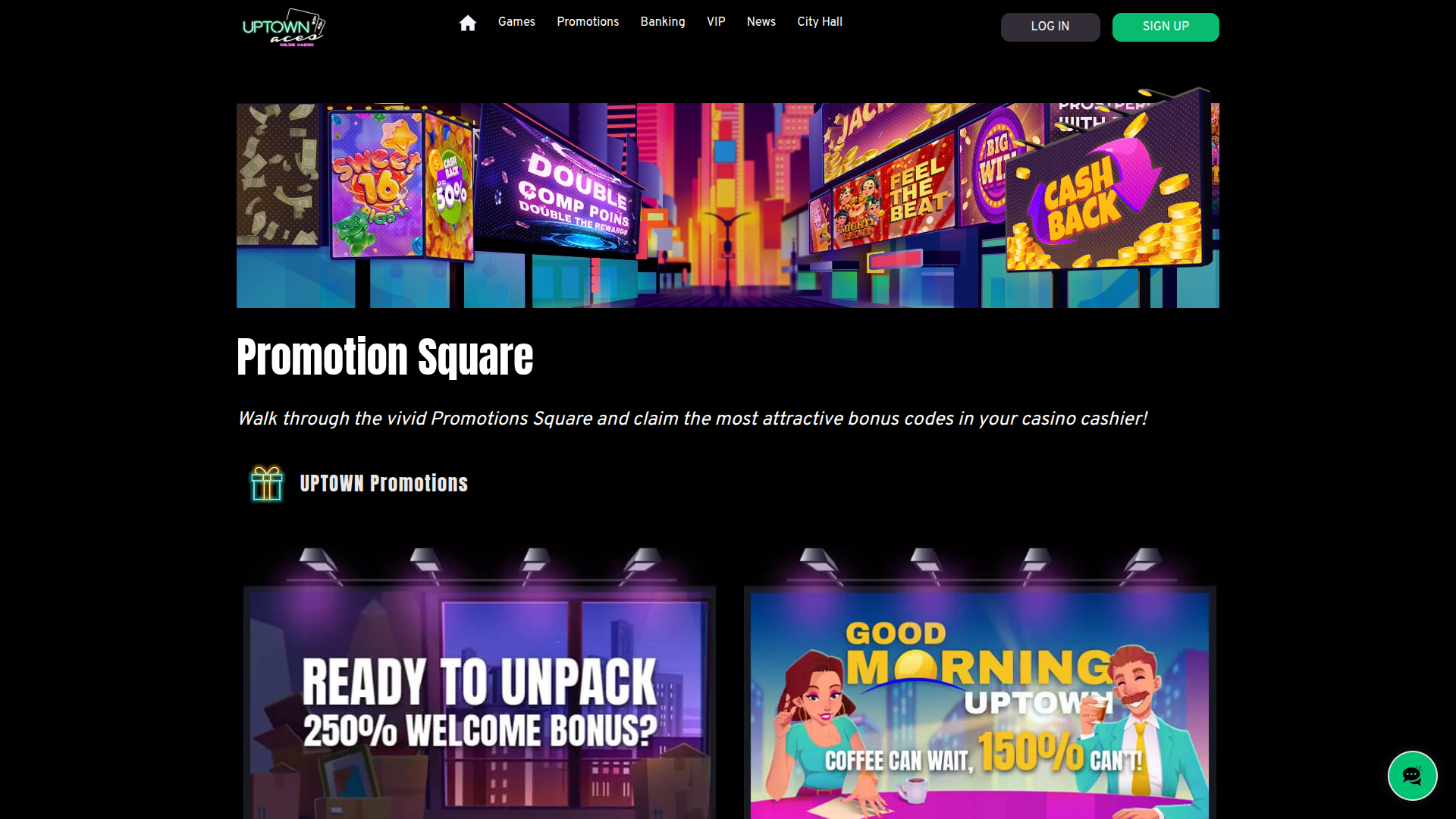
Task: Open the live chat bubble icon
Action: [x=1412, y=776]
